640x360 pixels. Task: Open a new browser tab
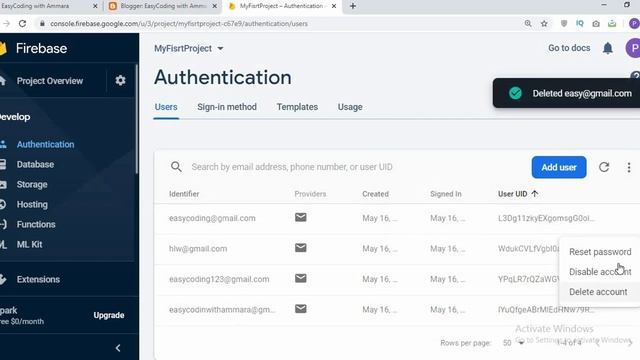click(x=353, y=6)
